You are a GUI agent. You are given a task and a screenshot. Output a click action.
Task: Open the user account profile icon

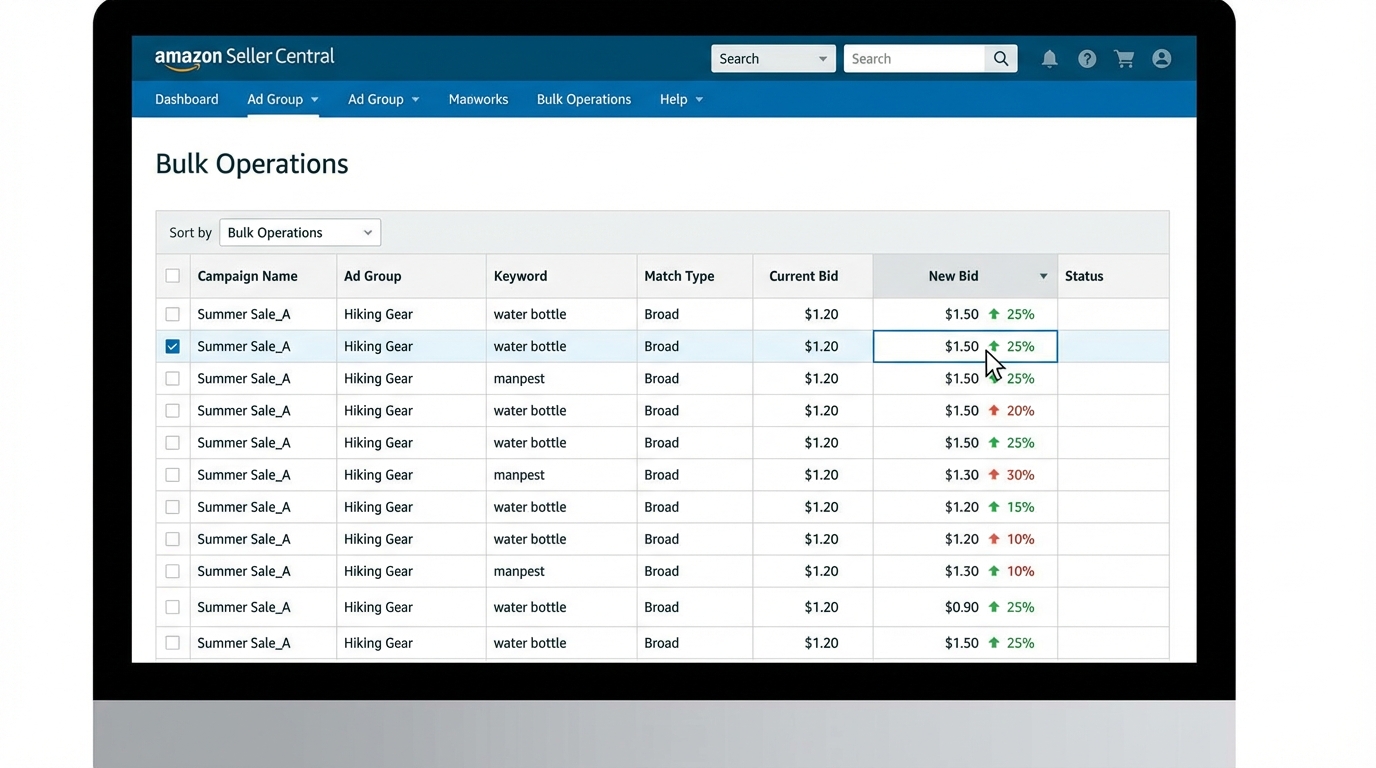(1161, 59)
